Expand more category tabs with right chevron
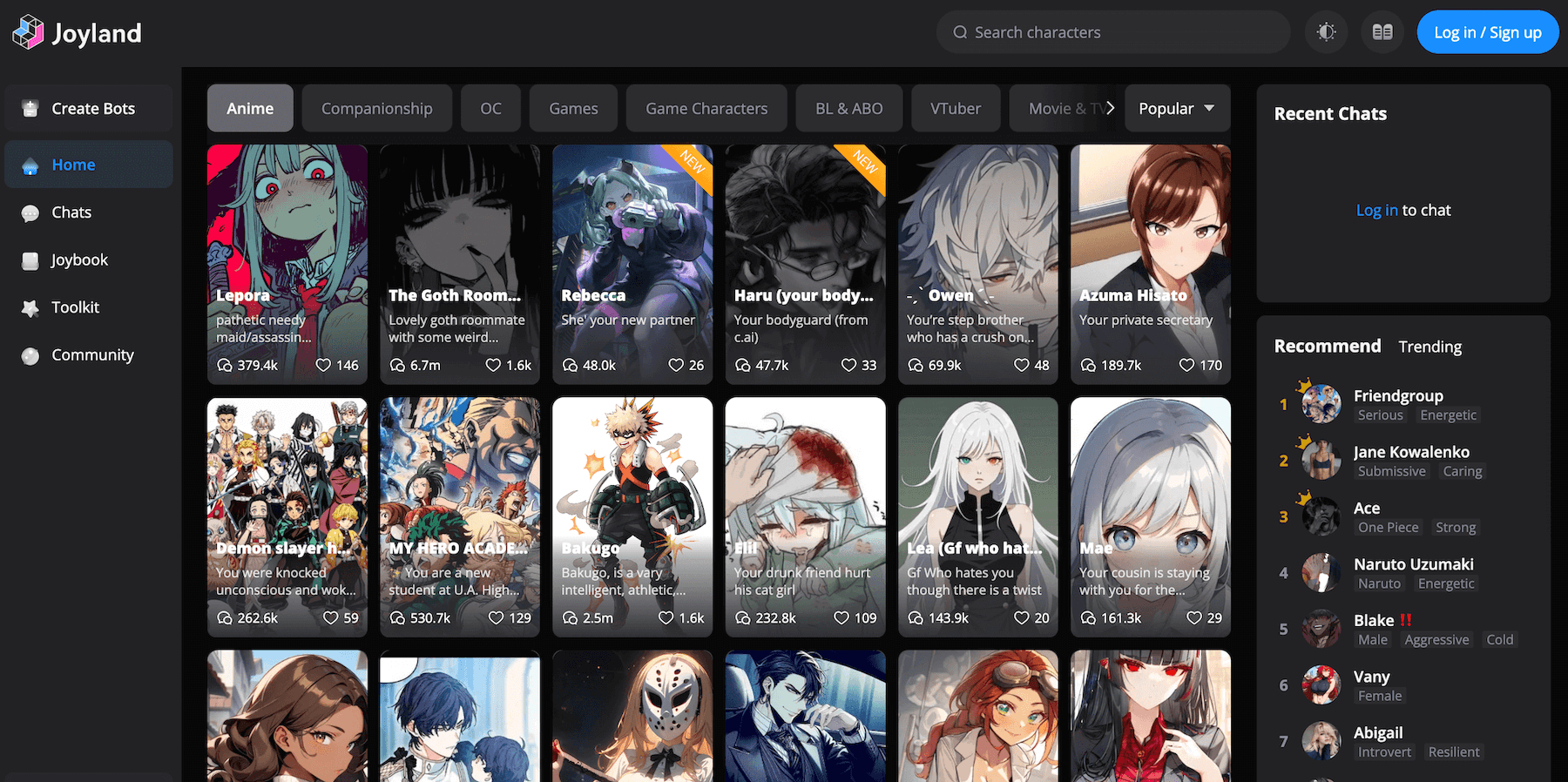 click(1110, 108)
